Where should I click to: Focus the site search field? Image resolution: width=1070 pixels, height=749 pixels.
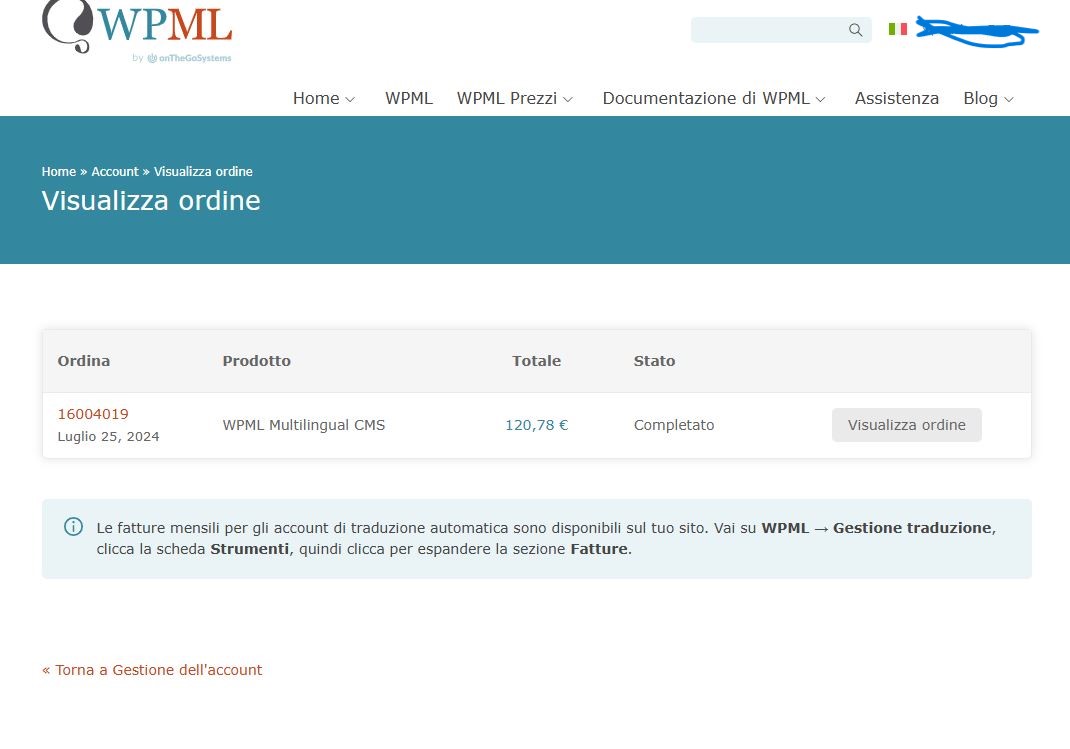point(781,30)
